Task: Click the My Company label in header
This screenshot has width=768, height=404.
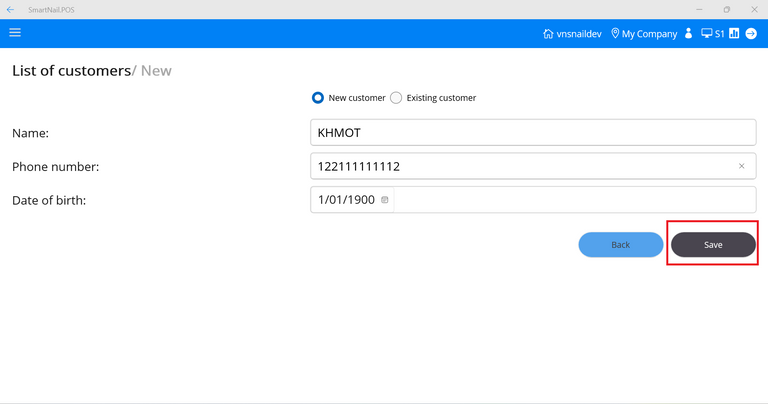Action: coord(649,34)
